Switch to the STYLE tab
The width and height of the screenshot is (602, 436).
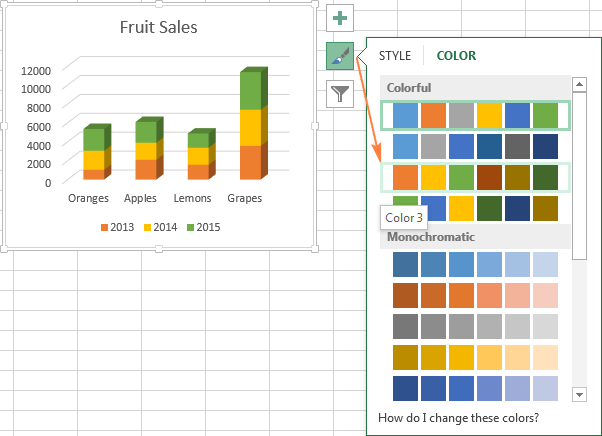[x=395, y=56]
